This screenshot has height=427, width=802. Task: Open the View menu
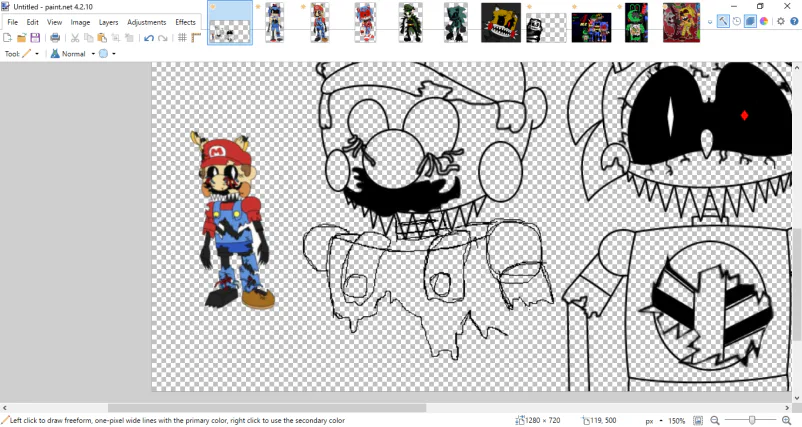click(54, 22)
